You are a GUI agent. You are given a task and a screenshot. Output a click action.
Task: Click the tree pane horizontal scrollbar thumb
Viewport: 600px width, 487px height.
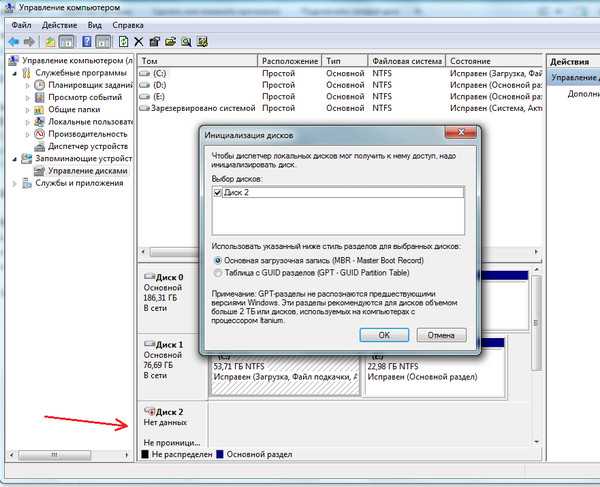tap(55, 455)
